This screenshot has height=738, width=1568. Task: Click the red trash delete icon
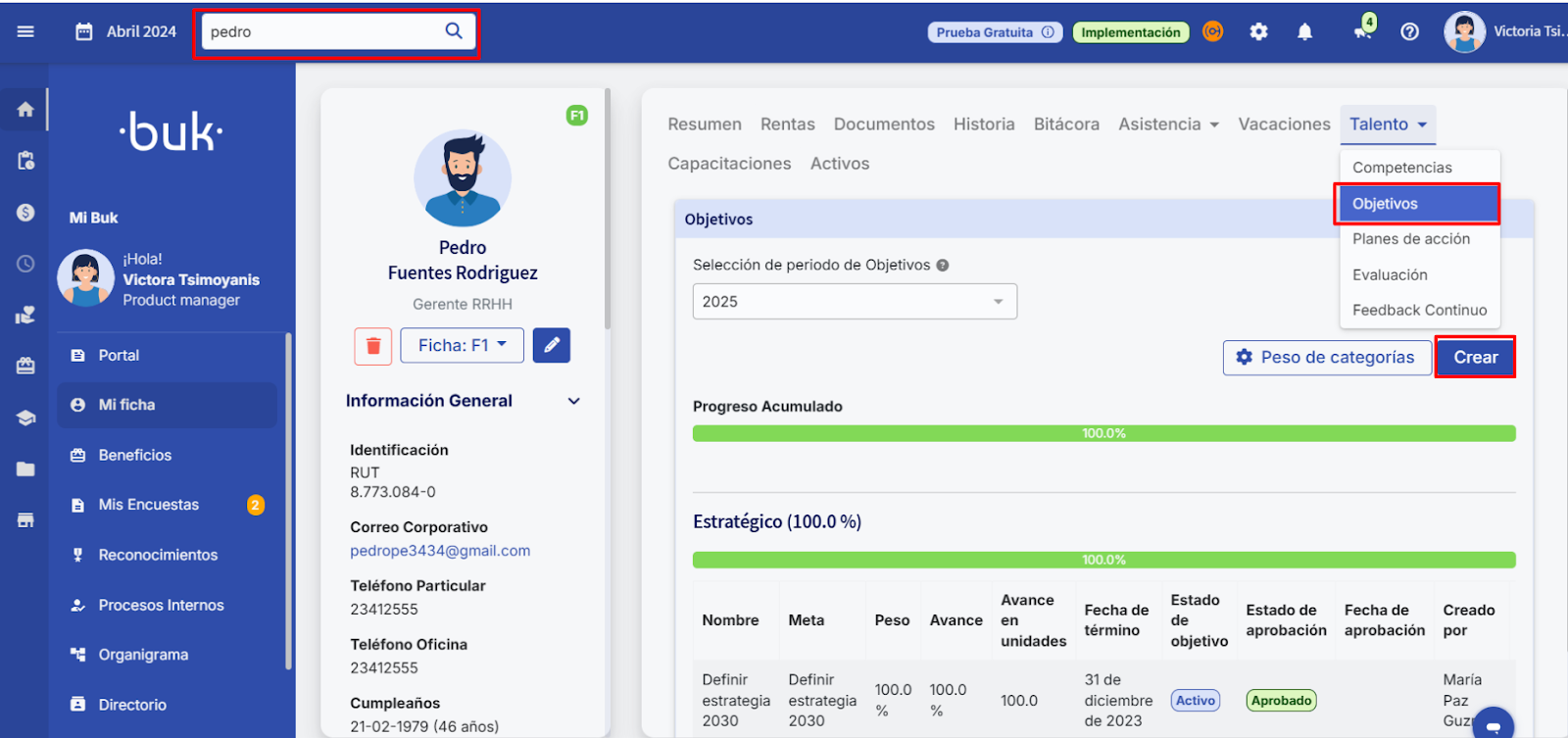tap(372, 346)
